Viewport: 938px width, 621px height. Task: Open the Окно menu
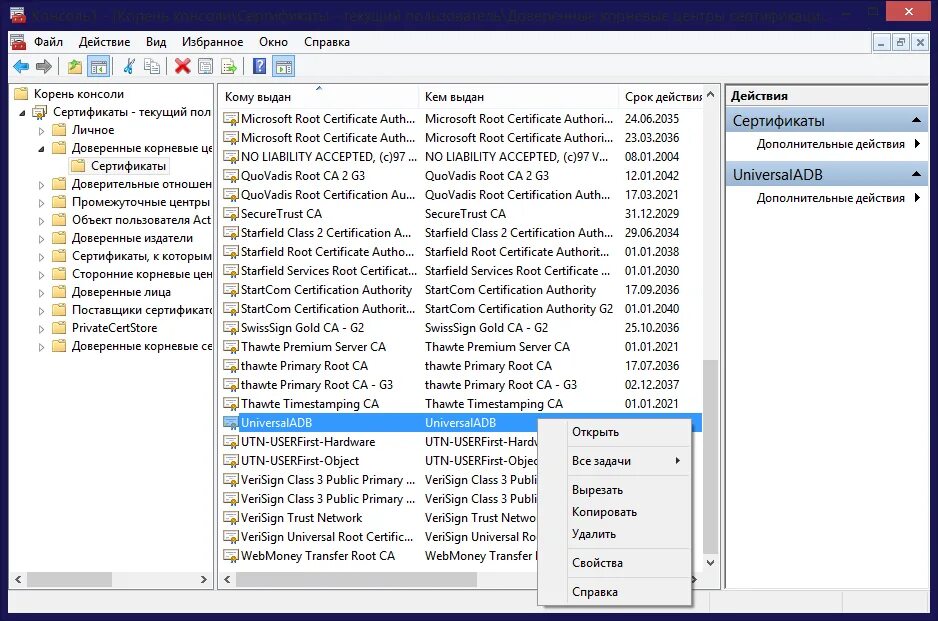pos(273,42)
